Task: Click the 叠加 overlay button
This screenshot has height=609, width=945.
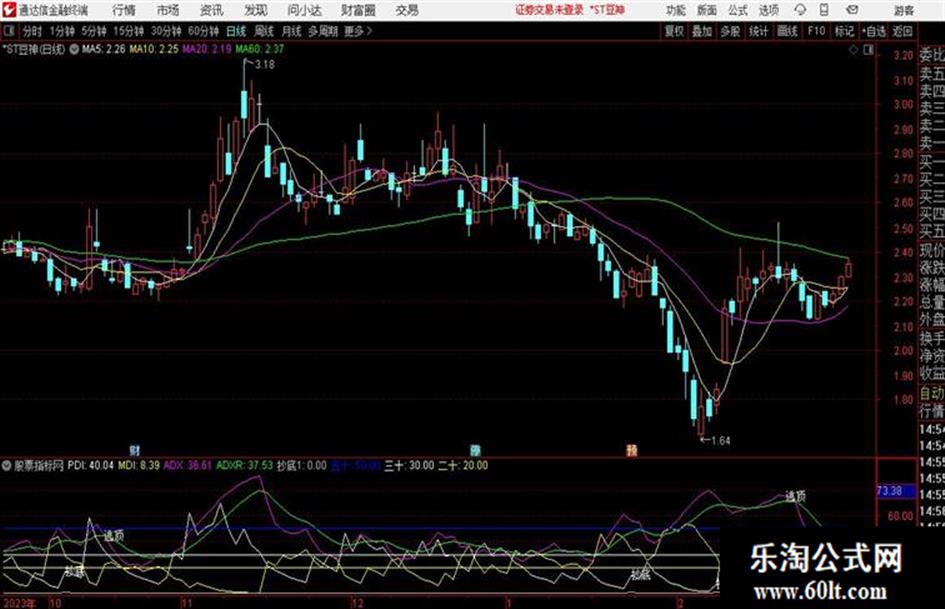Action: [702, 31]
